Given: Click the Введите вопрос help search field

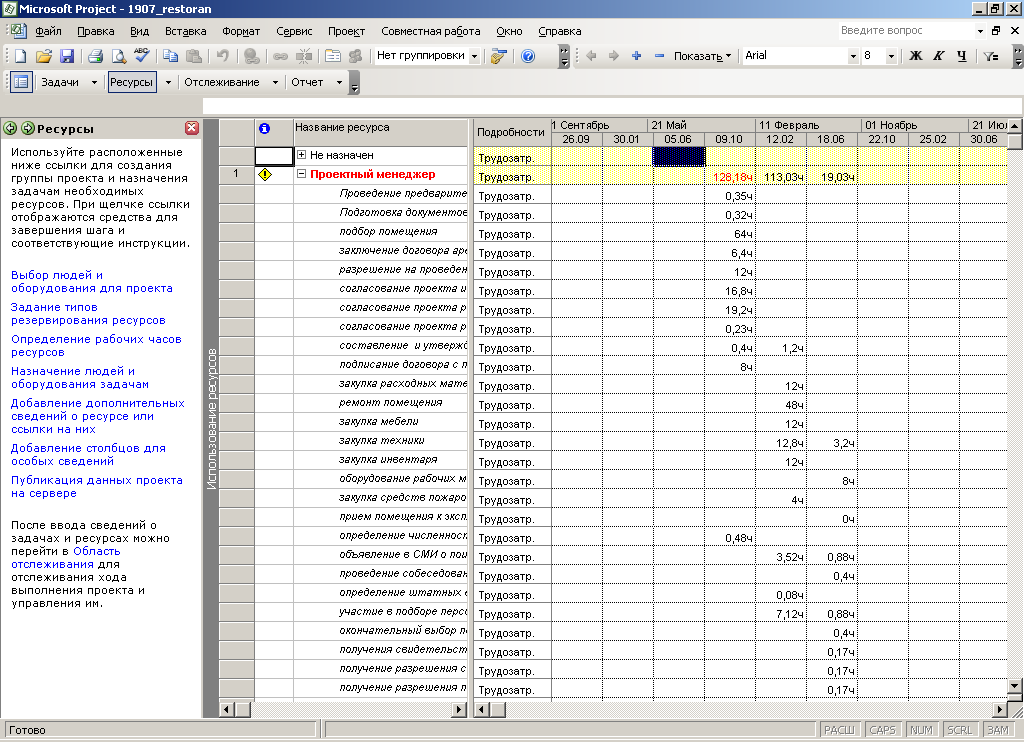Looking at the screenshot, I should (x=906, y=30).
